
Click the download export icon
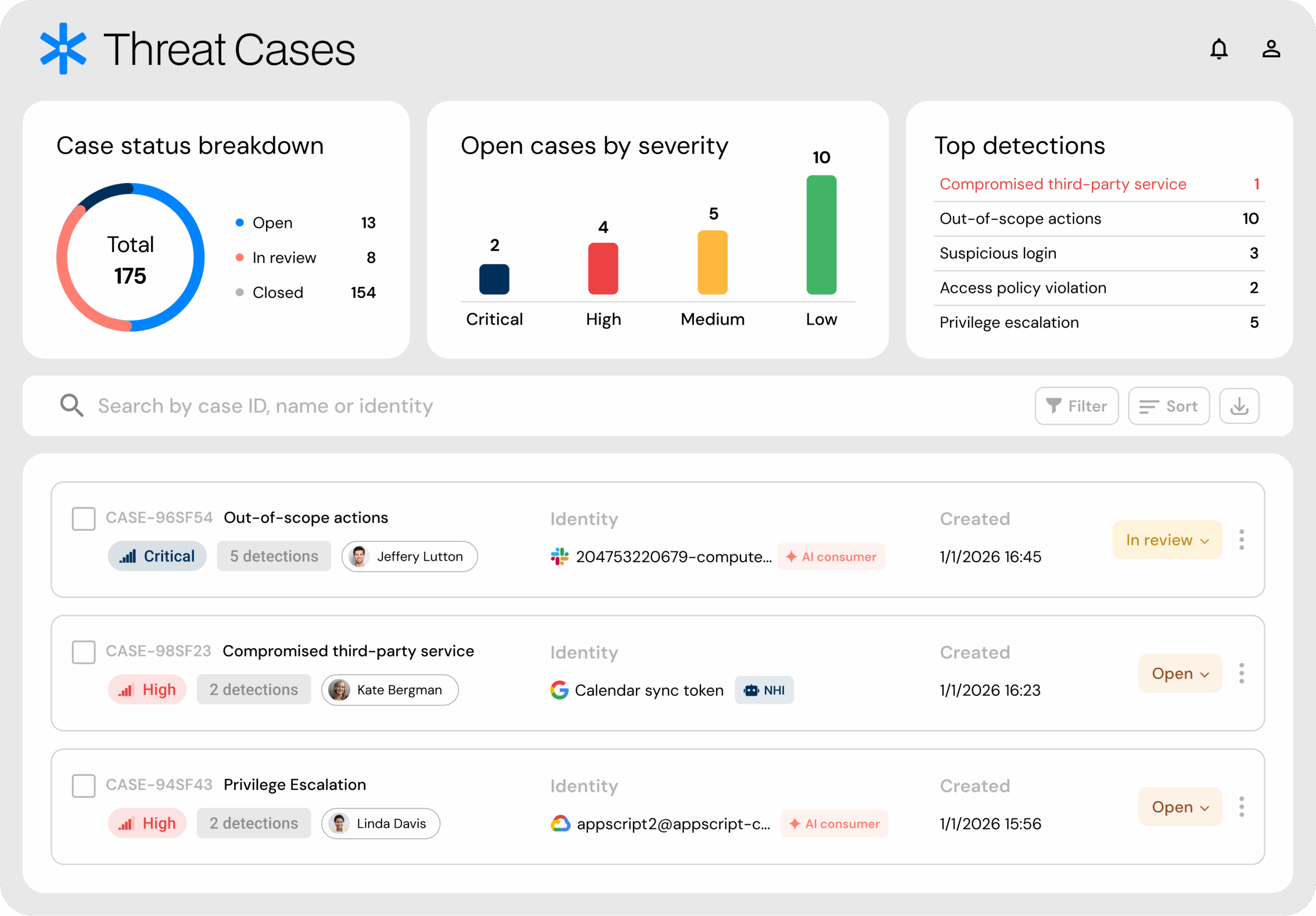tap(1238, 406)
